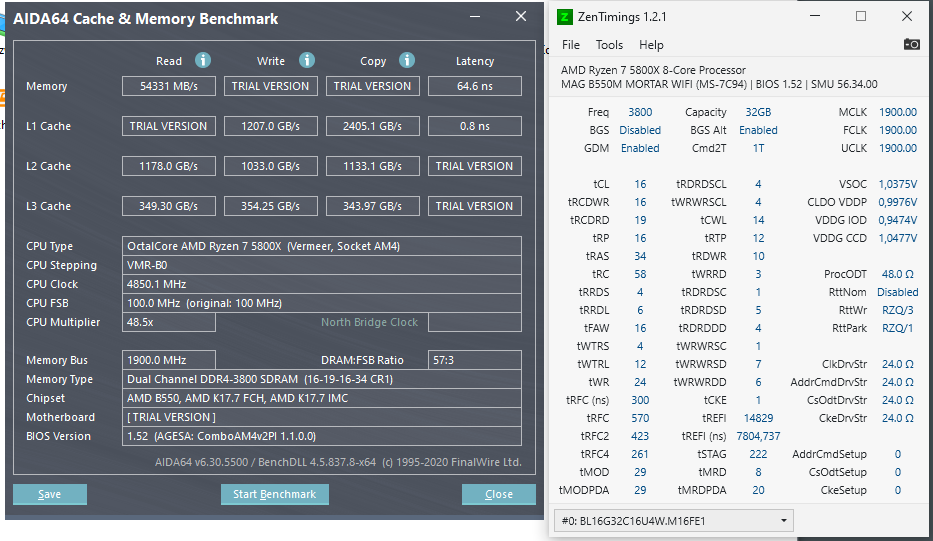
Task: Click the RttNom value Disabled
Action: (x=898, y=292)
